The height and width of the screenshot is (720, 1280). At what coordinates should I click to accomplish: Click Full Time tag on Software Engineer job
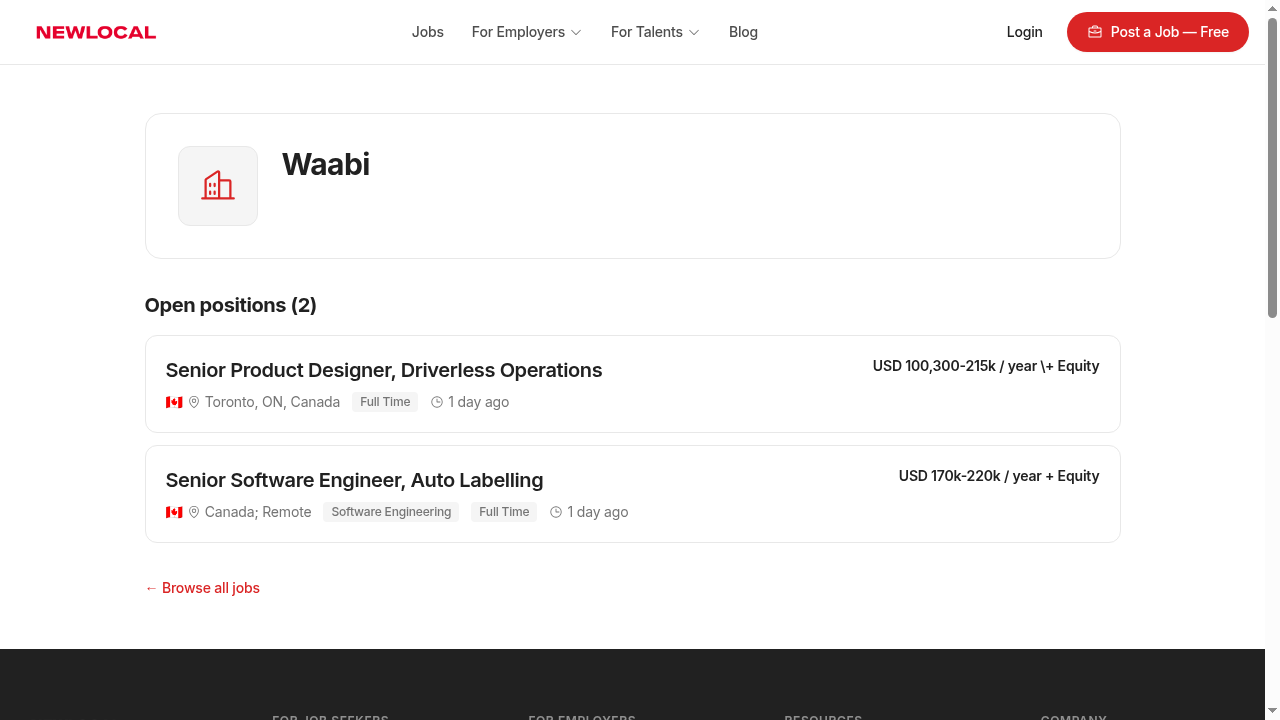pos(504,512)
